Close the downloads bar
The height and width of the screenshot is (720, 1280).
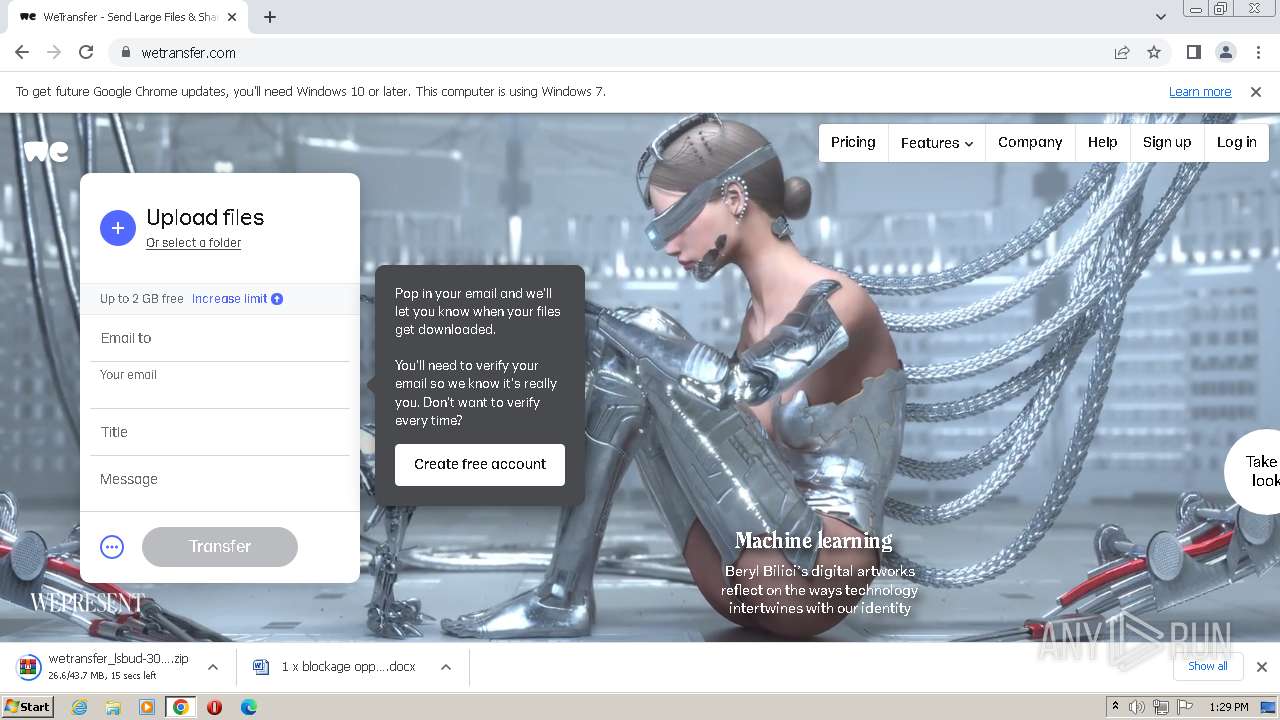coord(1262,667)
